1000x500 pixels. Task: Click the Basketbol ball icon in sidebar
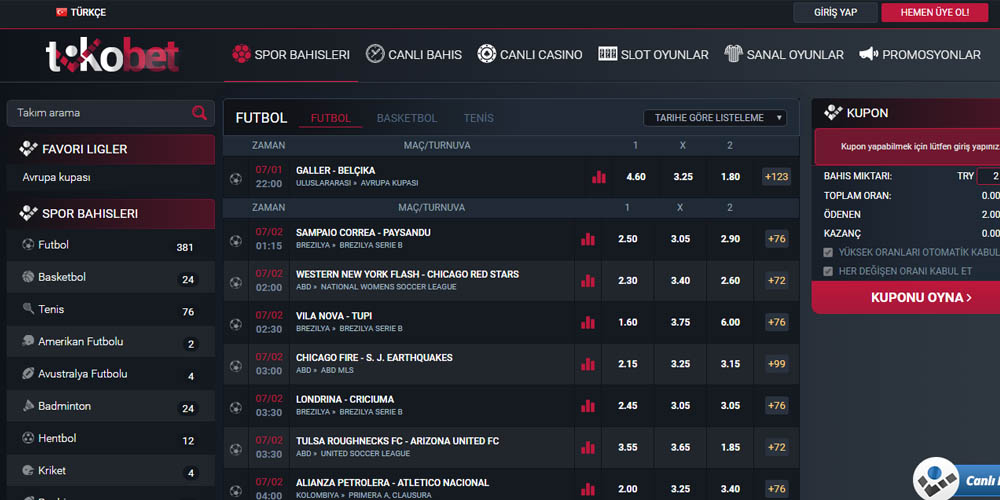pyautogui.click(x=28, y=277)
